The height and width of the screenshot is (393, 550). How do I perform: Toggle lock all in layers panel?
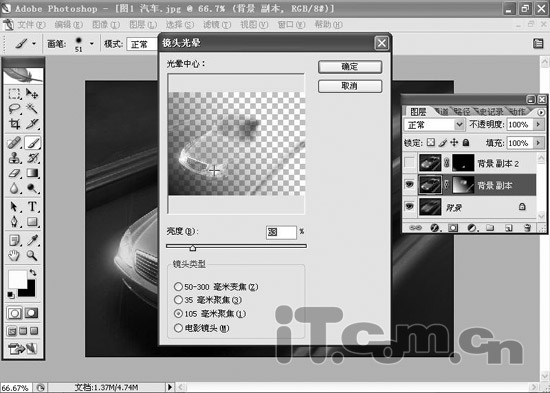[466, 142]
